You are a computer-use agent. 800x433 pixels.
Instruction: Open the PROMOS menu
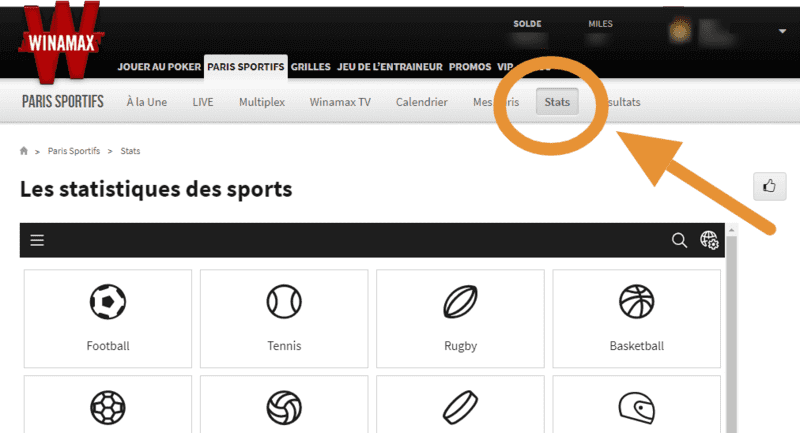point(470,67)
